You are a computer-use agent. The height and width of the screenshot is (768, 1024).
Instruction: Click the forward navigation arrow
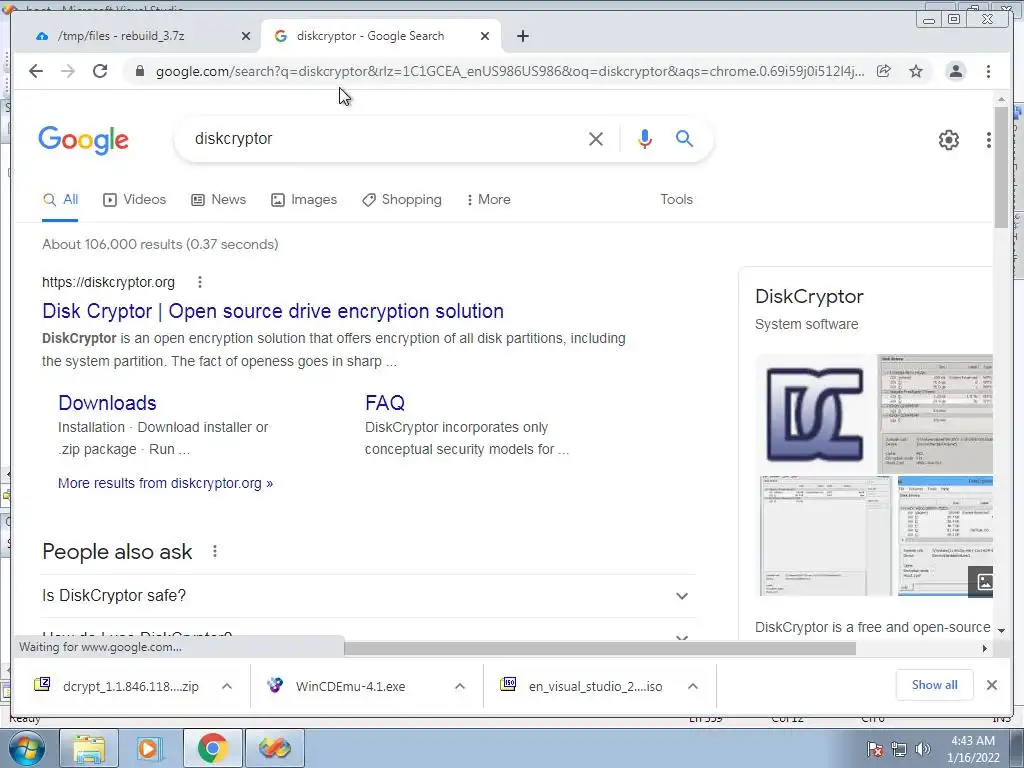68,71
